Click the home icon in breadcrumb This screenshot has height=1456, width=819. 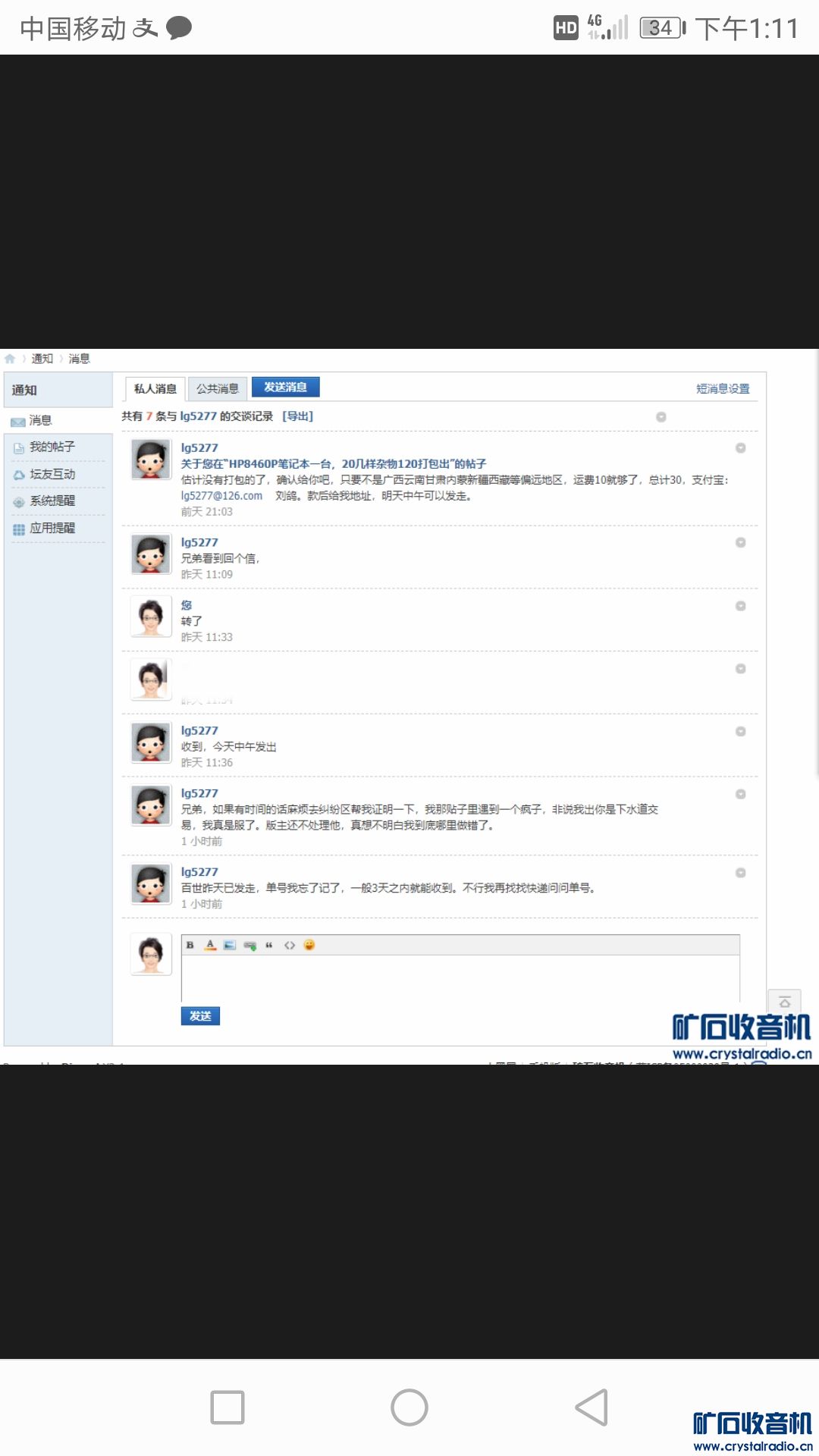click(10, 359)
